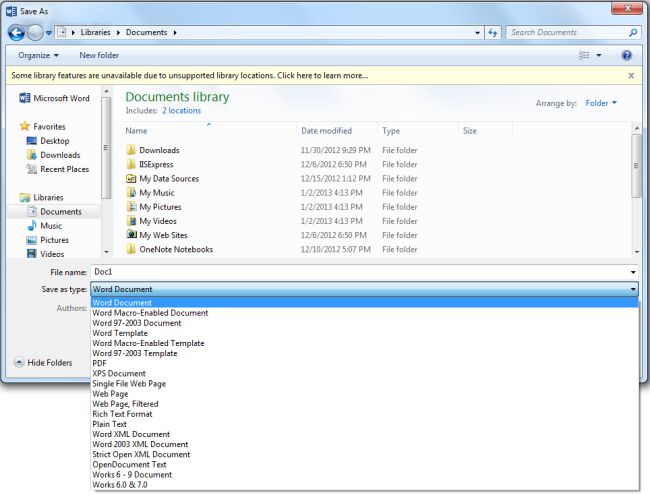
Task: Select Libraries in navigation pane
Action: pos(41,197)
